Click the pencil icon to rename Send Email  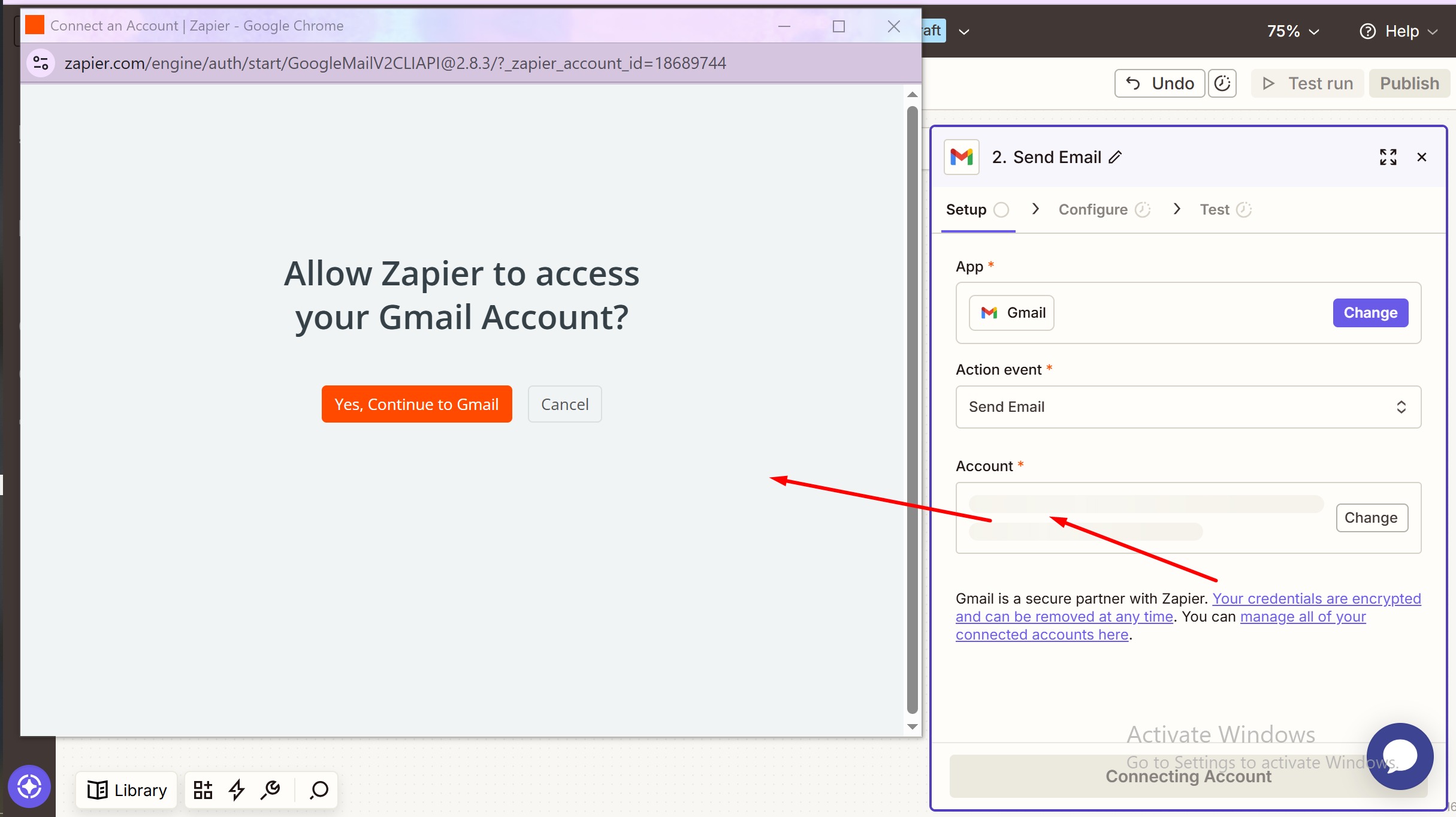(x=1115, y=157)
